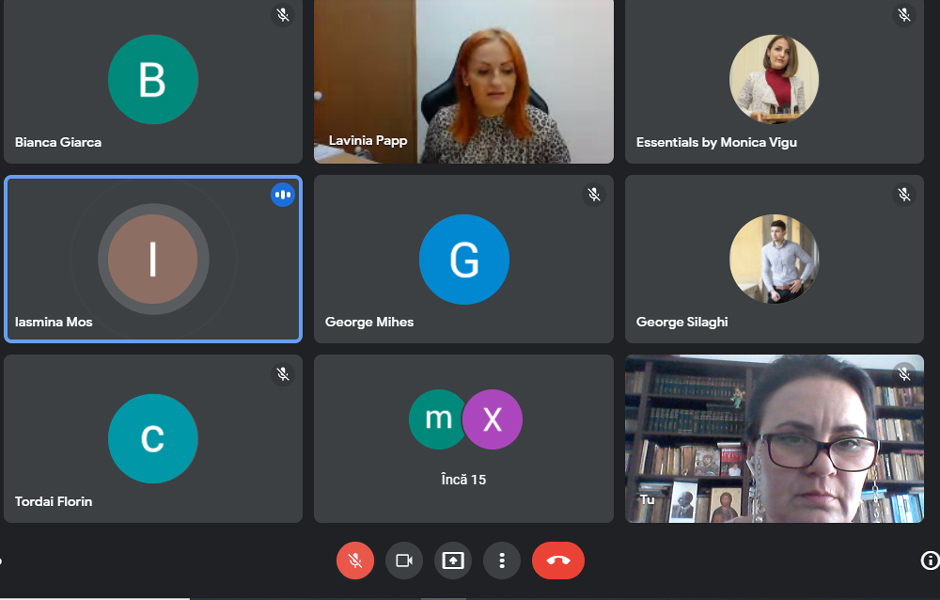940x600 pixels.
Task: Click the muted mic icon on Tu tile
Action: (x=904, y=374)
